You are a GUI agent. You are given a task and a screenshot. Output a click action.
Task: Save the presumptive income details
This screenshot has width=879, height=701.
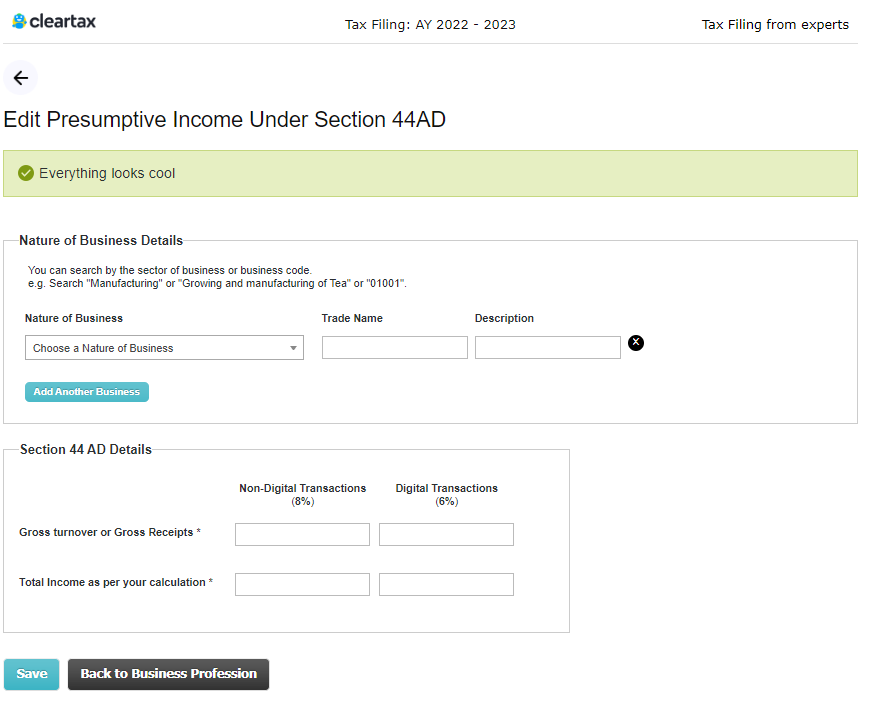(x=32, y=674)
